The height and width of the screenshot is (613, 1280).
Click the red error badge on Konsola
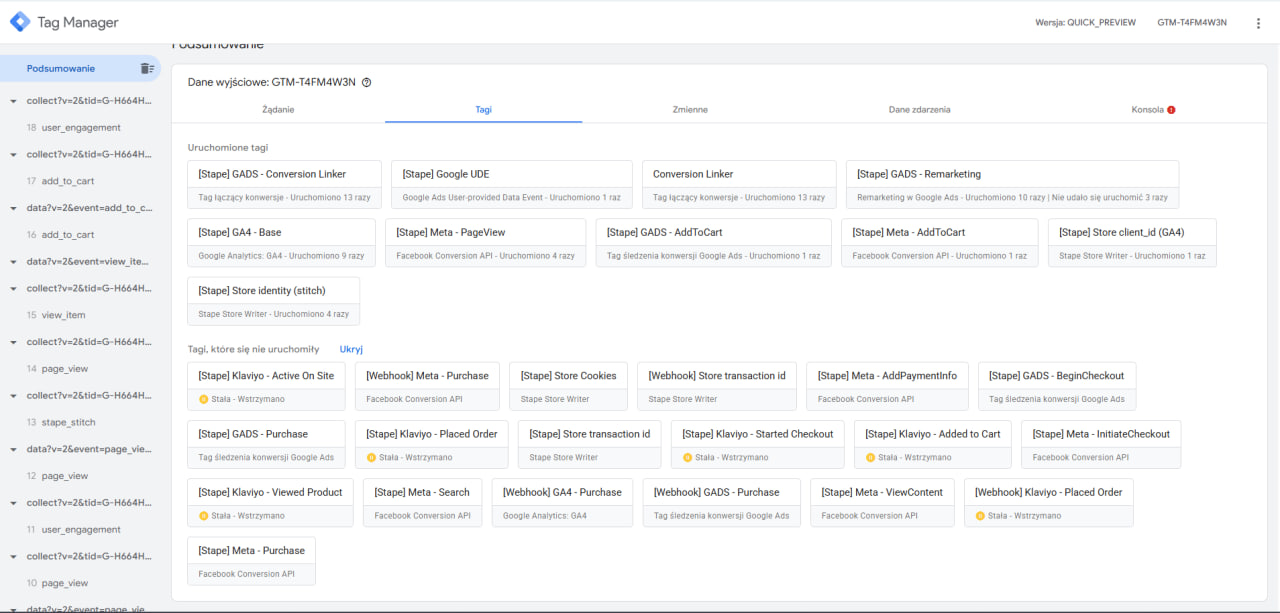tap(1171, 110)
